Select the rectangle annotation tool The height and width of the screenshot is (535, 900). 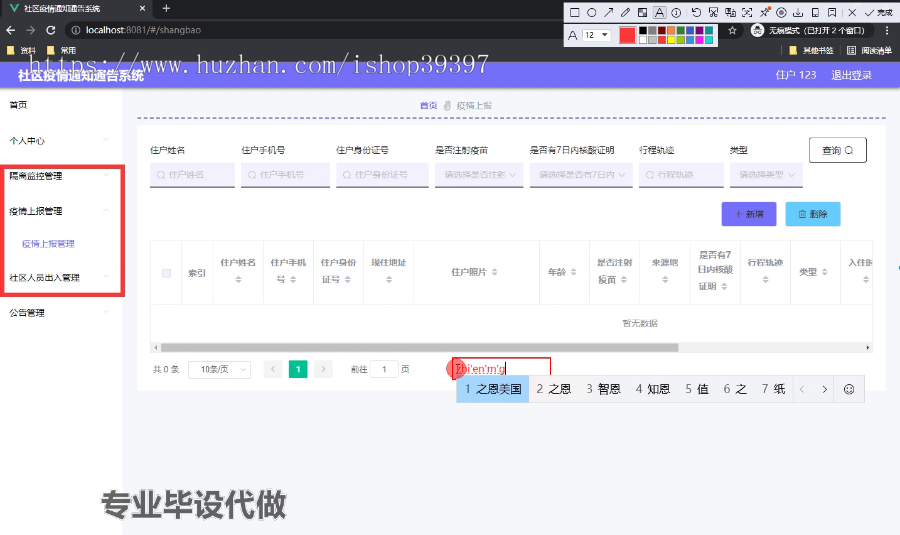(575, 12)
